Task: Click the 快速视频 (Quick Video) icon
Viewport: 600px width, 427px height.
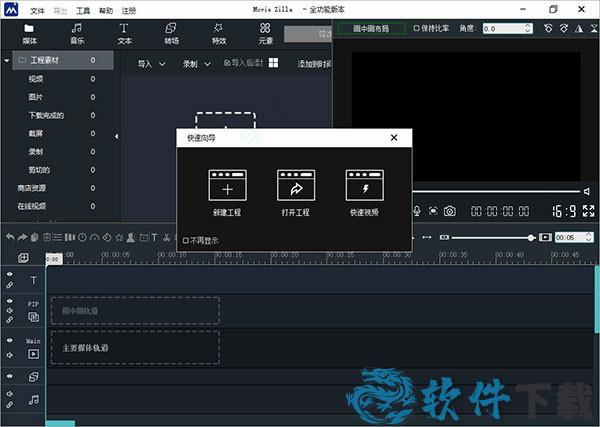Action: point(365,186)
